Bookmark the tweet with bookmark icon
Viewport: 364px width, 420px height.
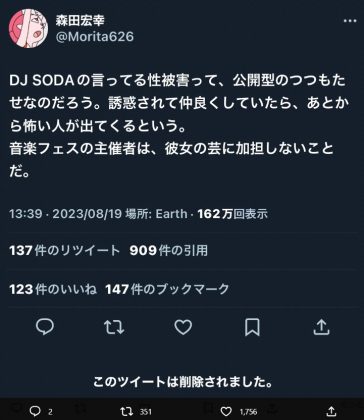(x=252, y=327)
